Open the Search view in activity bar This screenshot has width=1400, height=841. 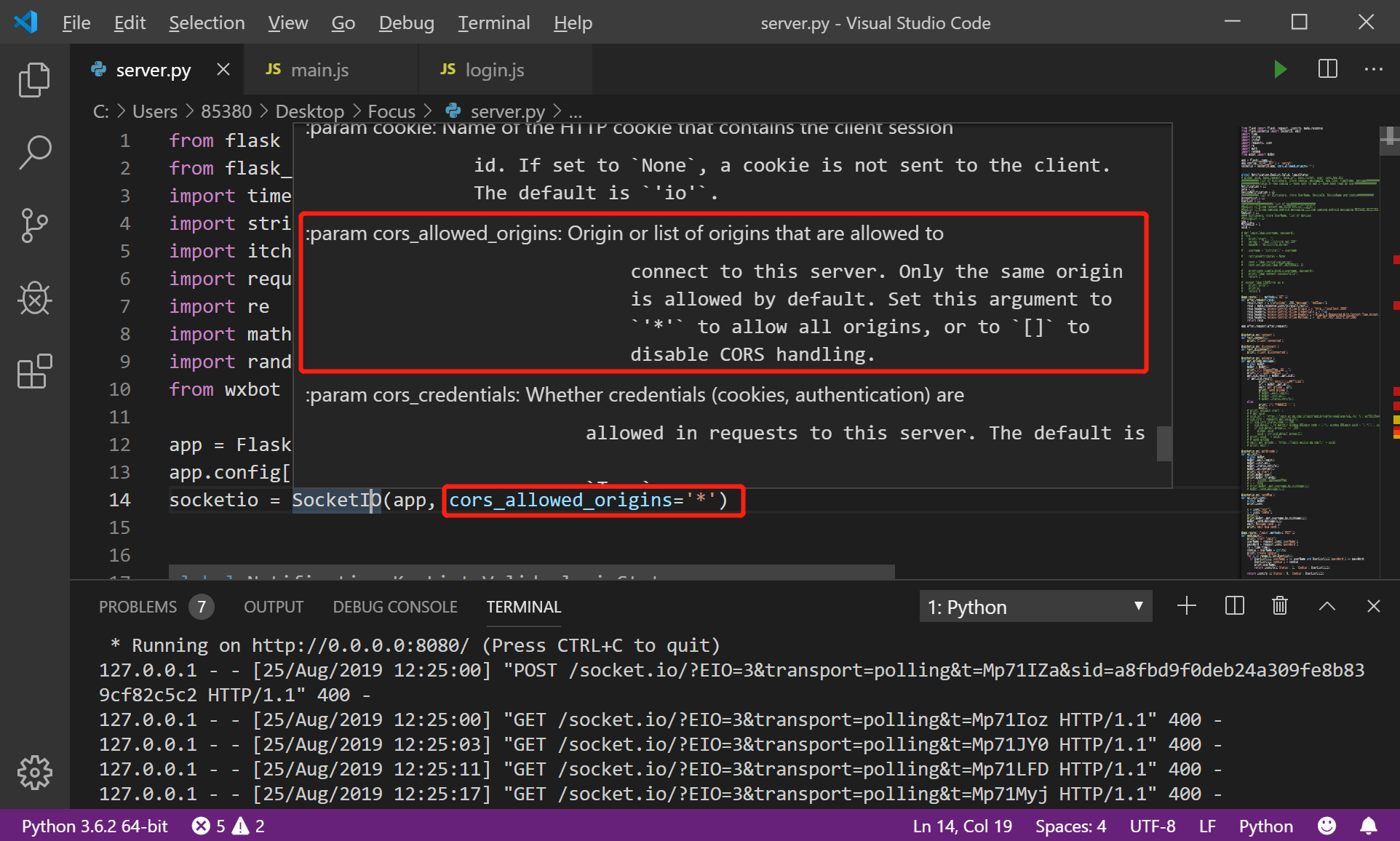[34, 153]
